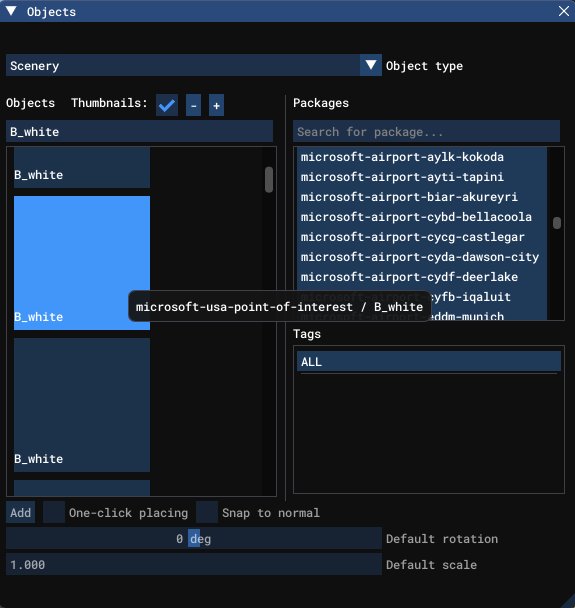Viewport: 575px width, 608px height.
Task: Toggle the Thumbnails checkbox
Action: pyautogui.click(x=167, y=105)
